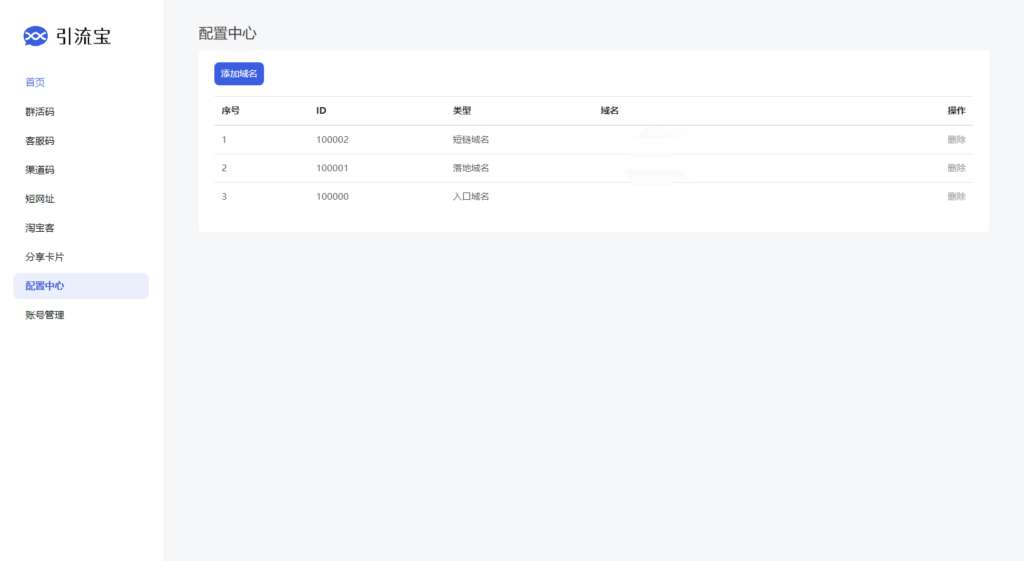
Task: Open 客服码 sidebar entry
Action: 40,140
